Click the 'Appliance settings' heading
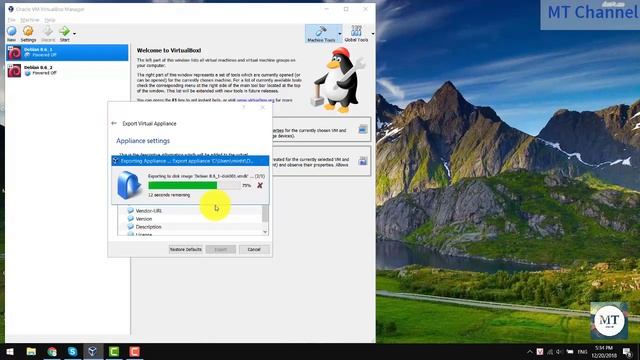 (143, 141)
